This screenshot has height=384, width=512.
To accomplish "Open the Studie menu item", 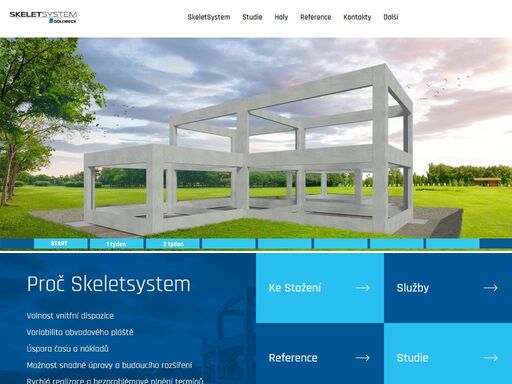I will 252,17.
